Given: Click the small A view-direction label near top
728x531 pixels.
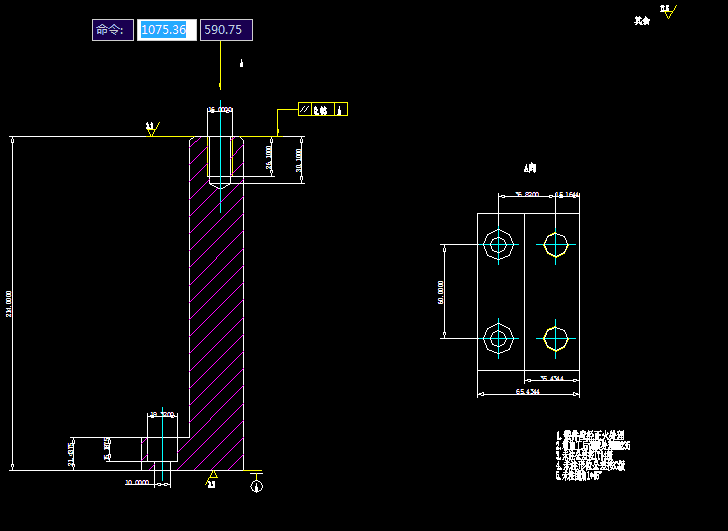Looking at the screenshot, I should (x=241, y=63).
